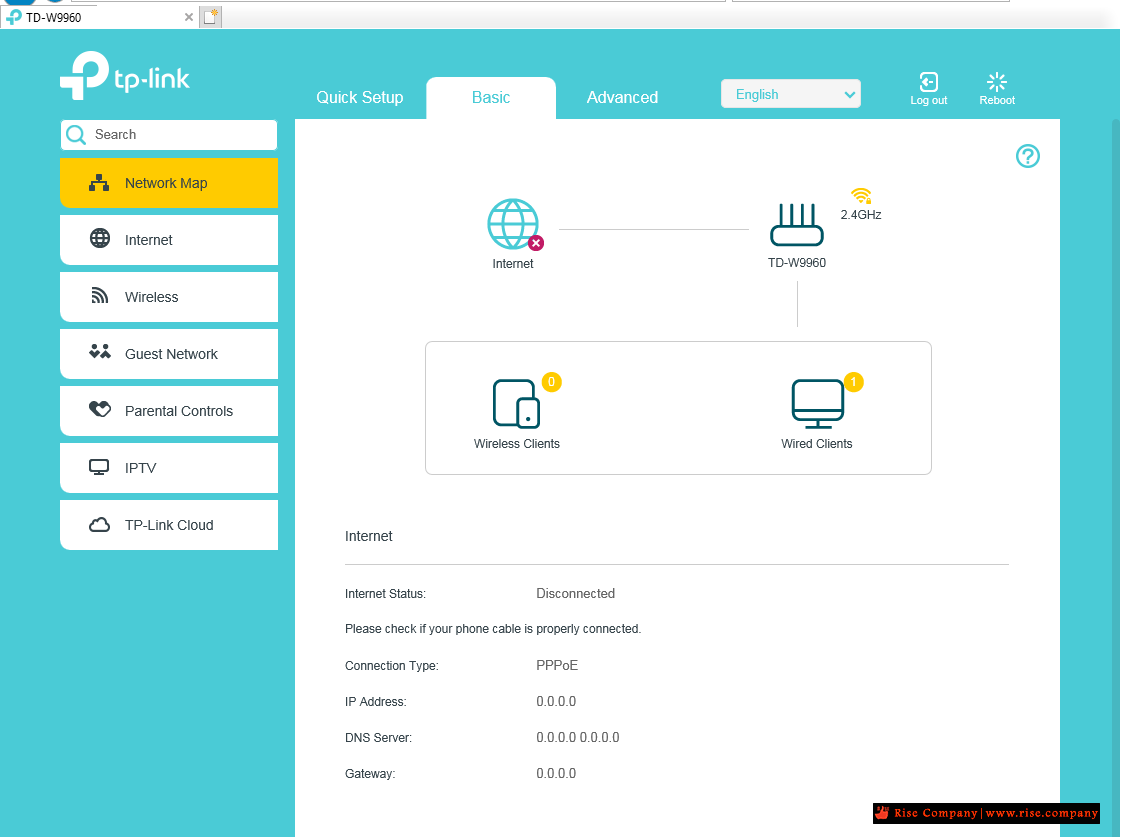
Task: Switch to the Basic tab
Action: tap(491, 97)
